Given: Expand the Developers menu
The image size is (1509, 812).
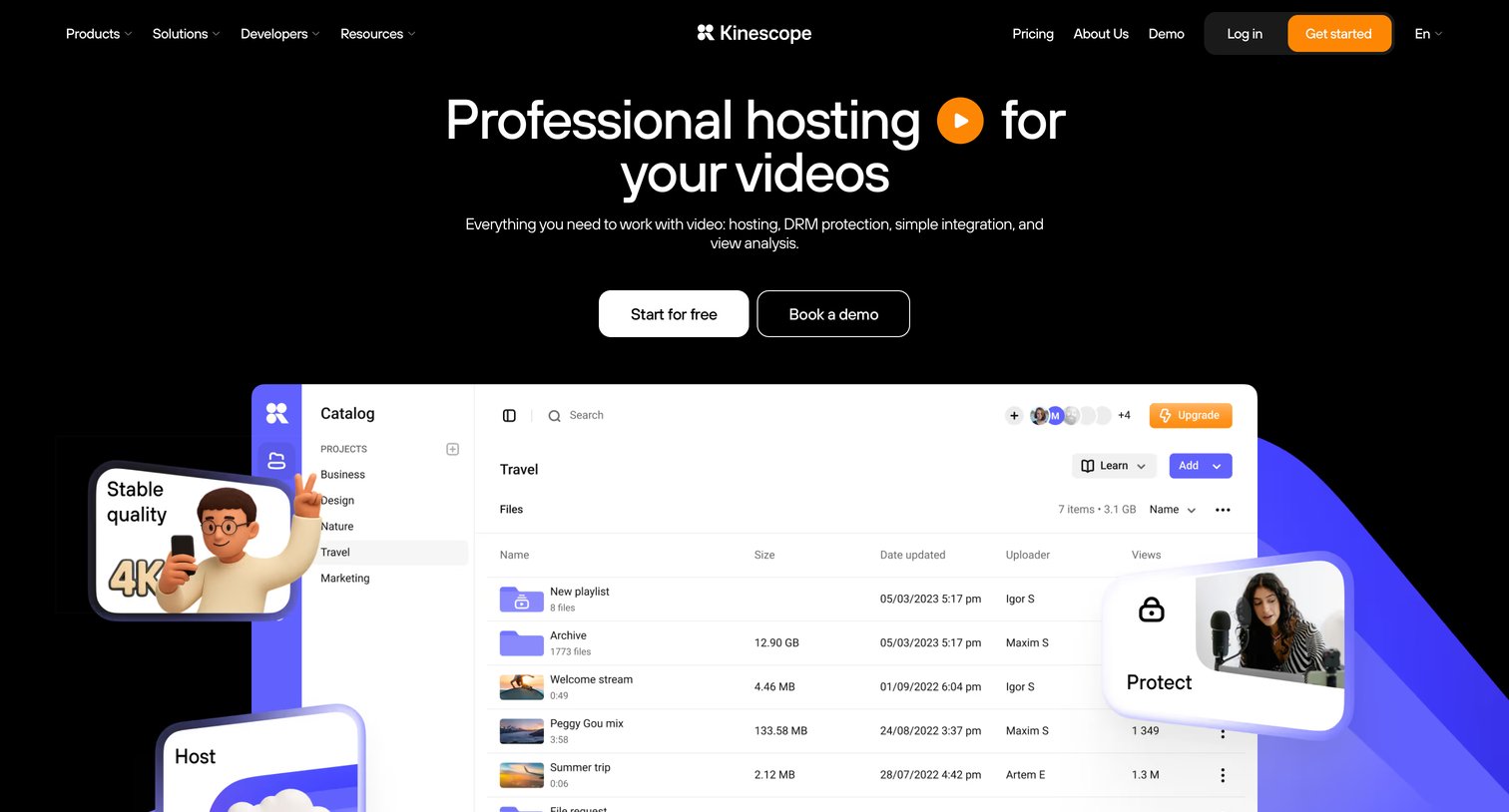Looking at the screenshot, I should (279, 34).
